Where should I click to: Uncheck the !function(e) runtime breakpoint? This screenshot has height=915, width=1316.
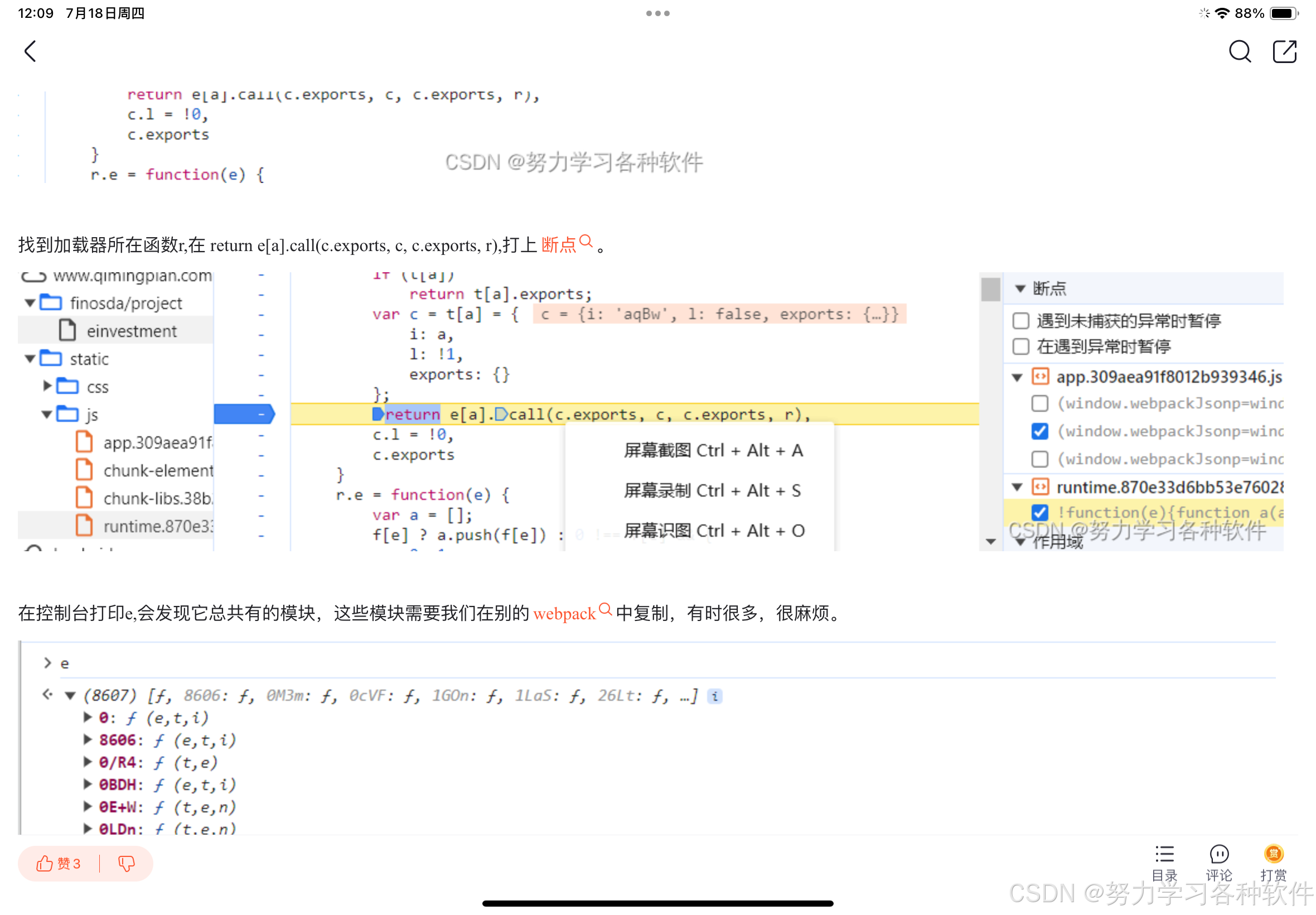(x=1039, y=512)
